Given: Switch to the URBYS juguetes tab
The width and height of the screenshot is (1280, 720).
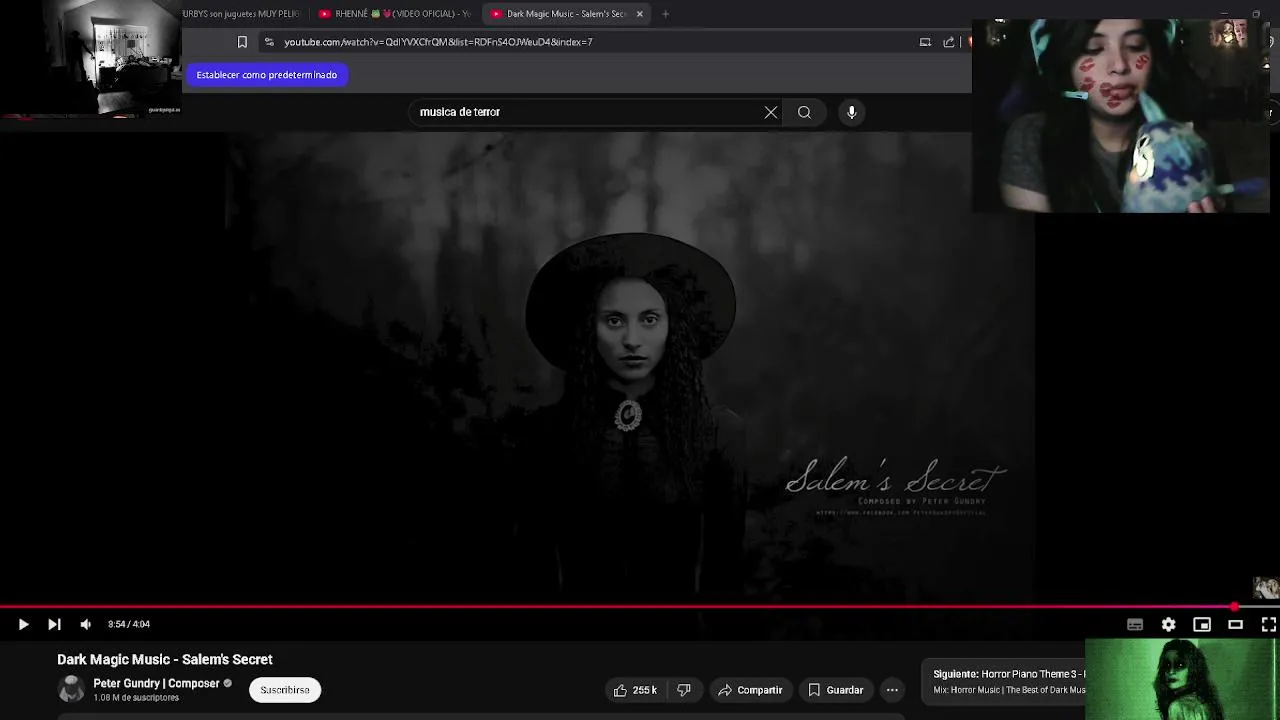Looking at the screenshot, I should click(x=241, y=14).
